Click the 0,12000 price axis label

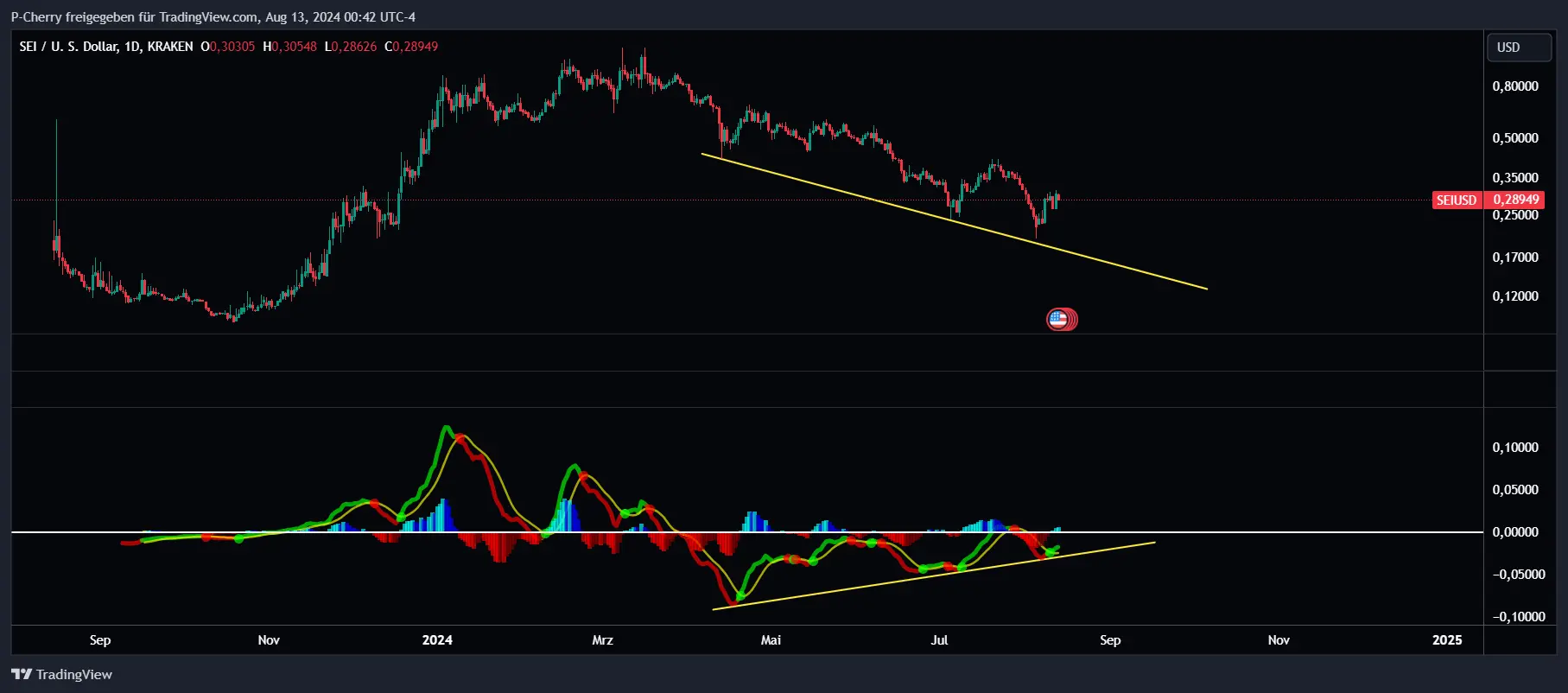click(1515, 296)
